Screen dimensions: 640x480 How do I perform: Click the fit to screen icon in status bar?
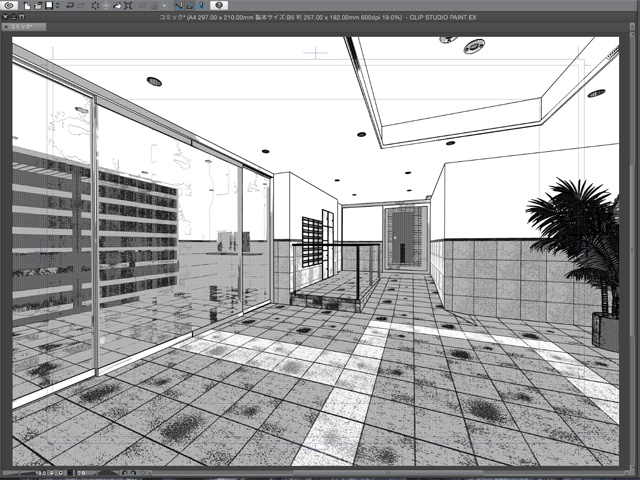coord(70,473)
